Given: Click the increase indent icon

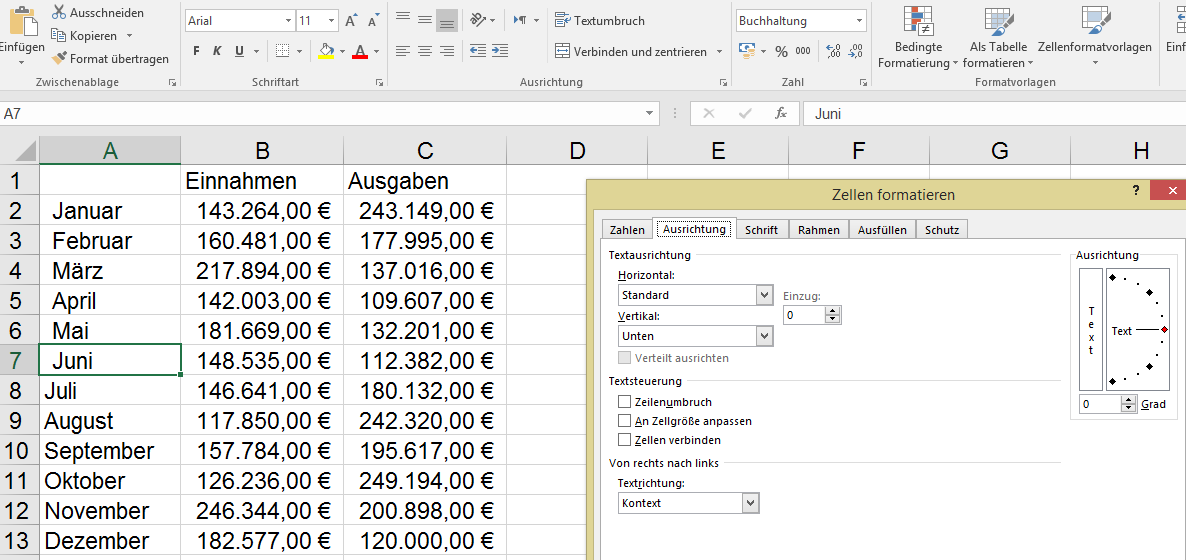Looking at the screenshot, I should click(500, 51).
